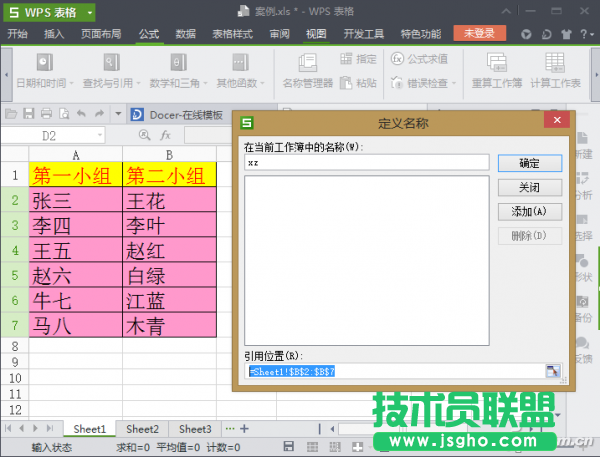Switch to the Sheet2 worksheet tab
This screenshot has height=457, width=600.
click(143, 429)
